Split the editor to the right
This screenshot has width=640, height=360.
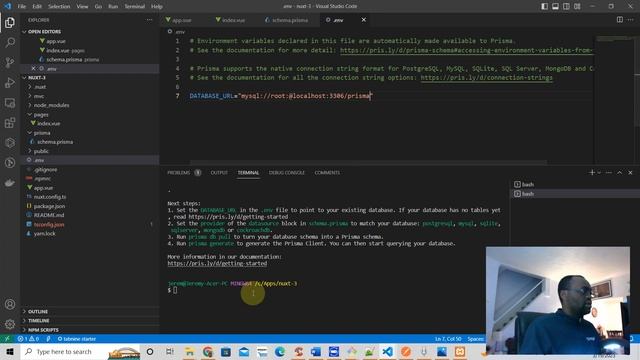tap(620, 20)
